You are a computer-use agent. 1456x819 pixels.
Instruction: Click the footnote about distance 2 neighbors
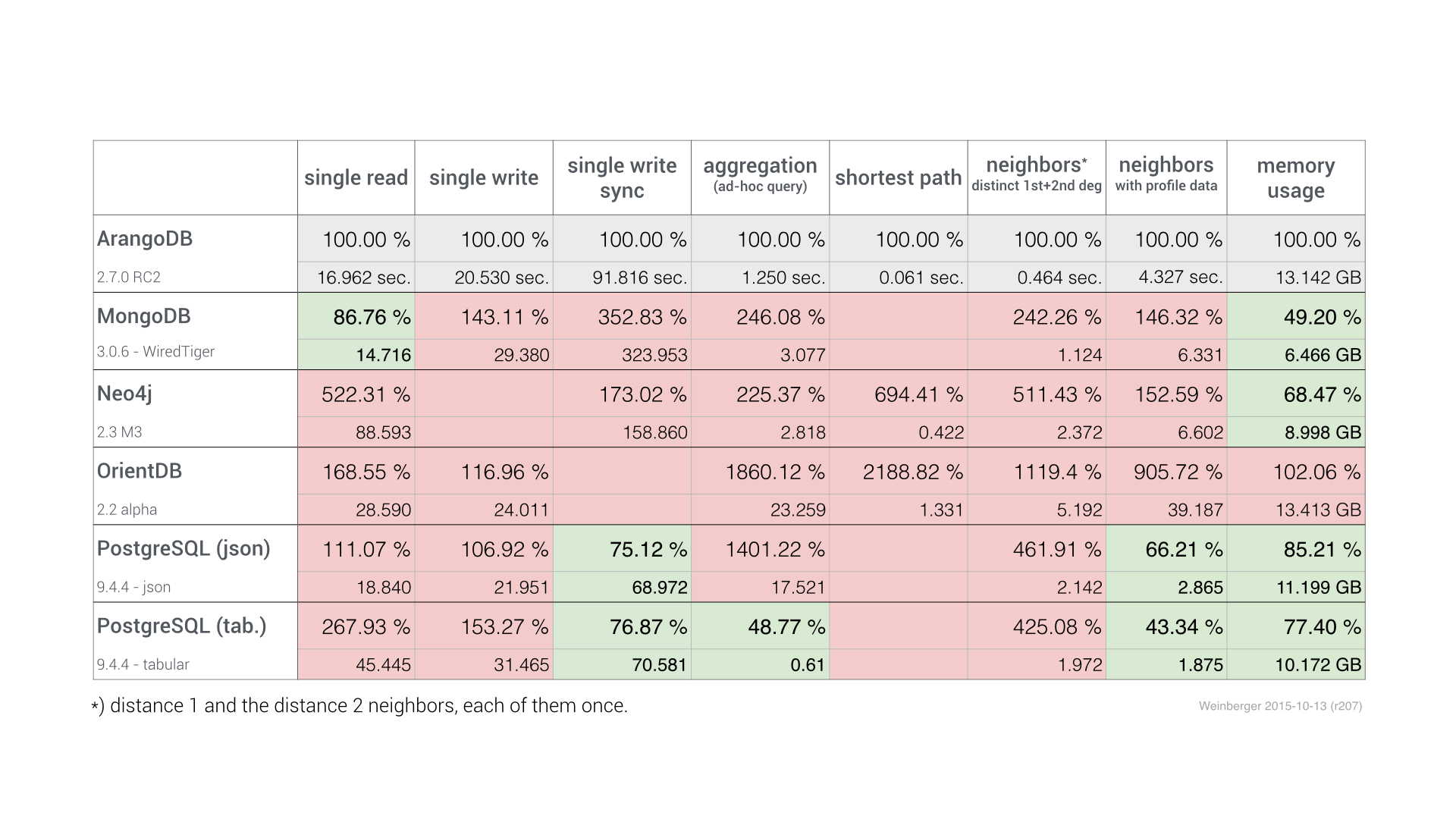pos(359,706)
